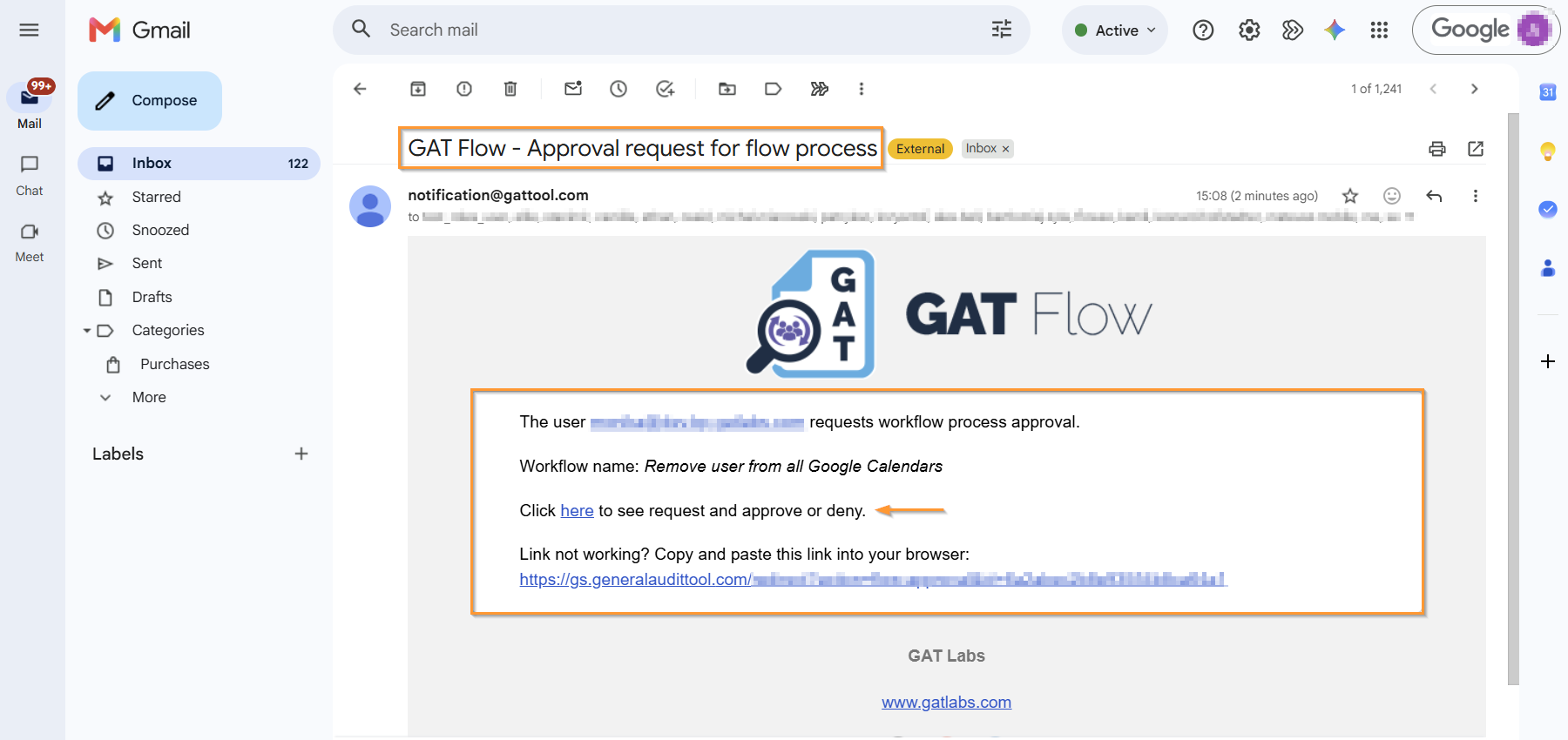Open the Mail section in the rail
Image resolution: width=1568 pixels, height=740 pixels.
[x=30, y=104]
